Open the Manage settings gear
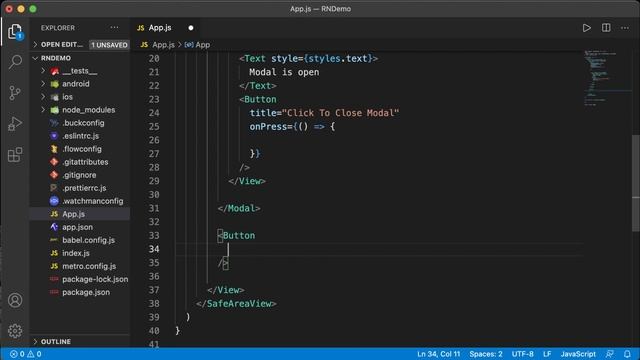Image resolution: width=640 pixels, height=360 pixels. (x=15, y=331)
